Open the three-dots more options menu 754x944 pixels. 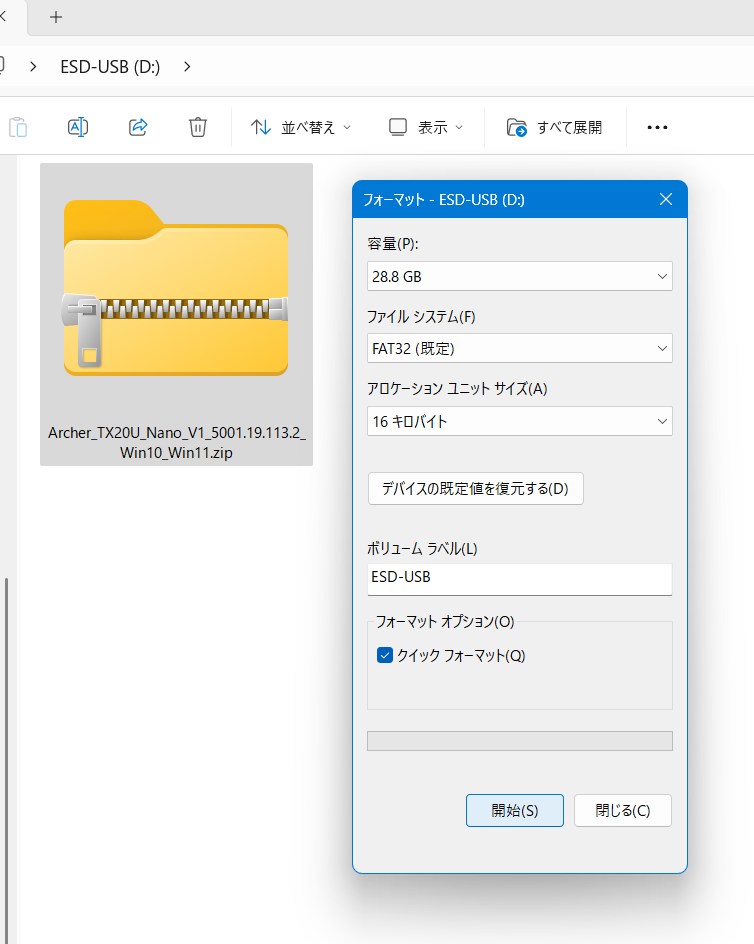(x=657, y=127)
